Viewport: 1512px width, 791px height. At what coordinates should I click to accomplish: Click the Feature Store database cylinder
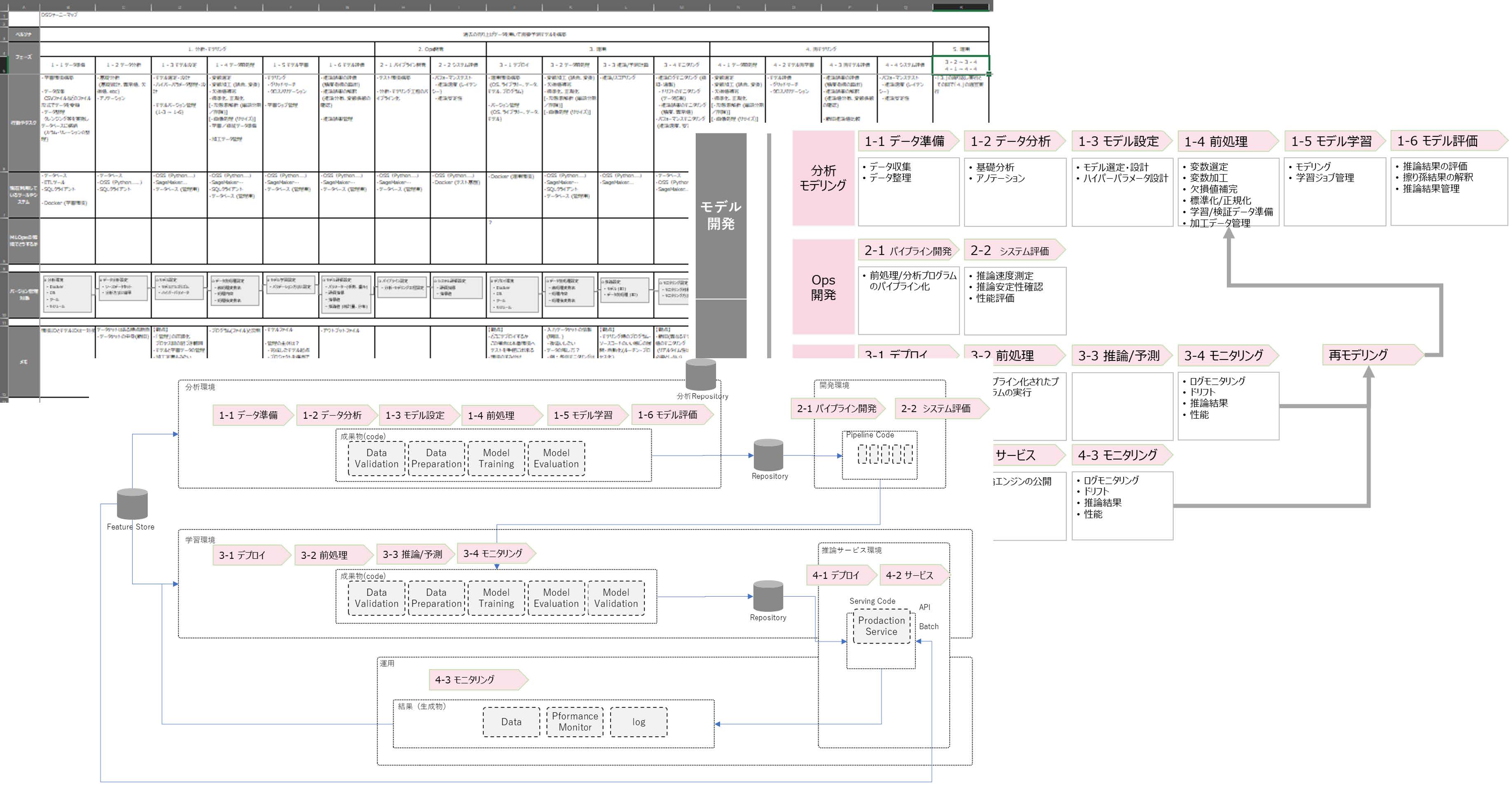click(x=132, y=504)
